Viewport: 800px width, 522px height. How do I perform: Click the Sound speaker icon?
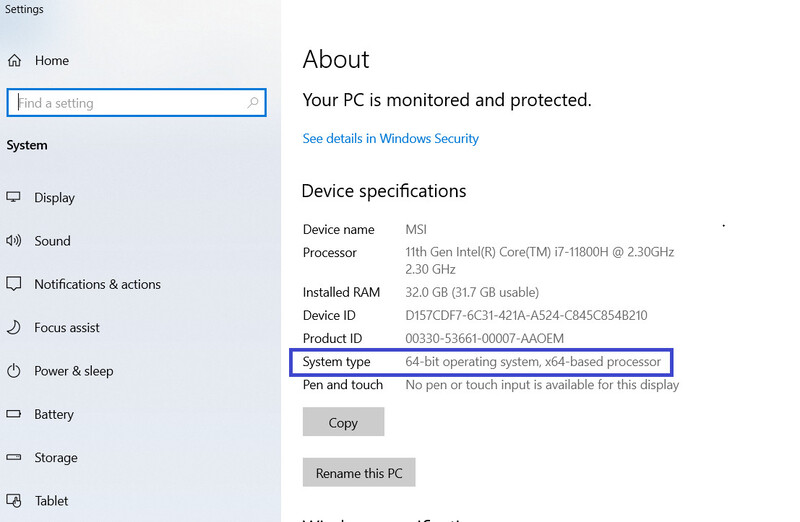[14, 240]
